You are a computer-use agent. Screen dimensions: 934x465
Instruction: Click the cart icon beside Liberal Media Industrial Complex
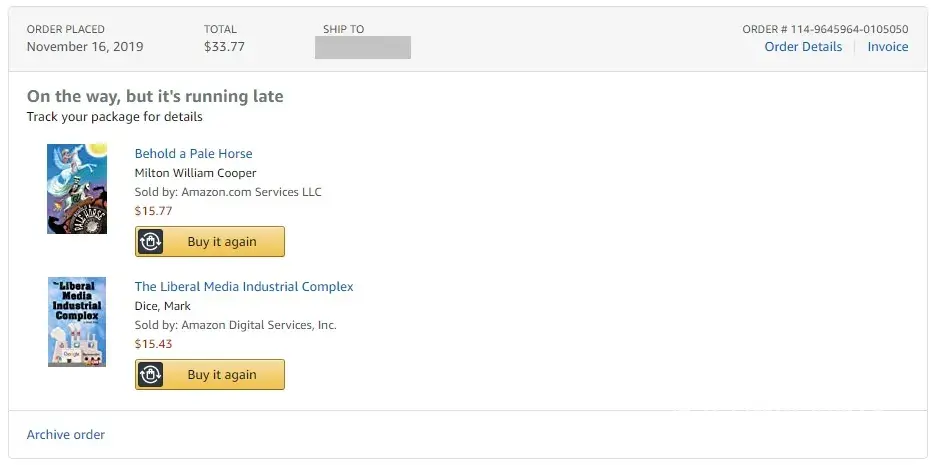150,375
